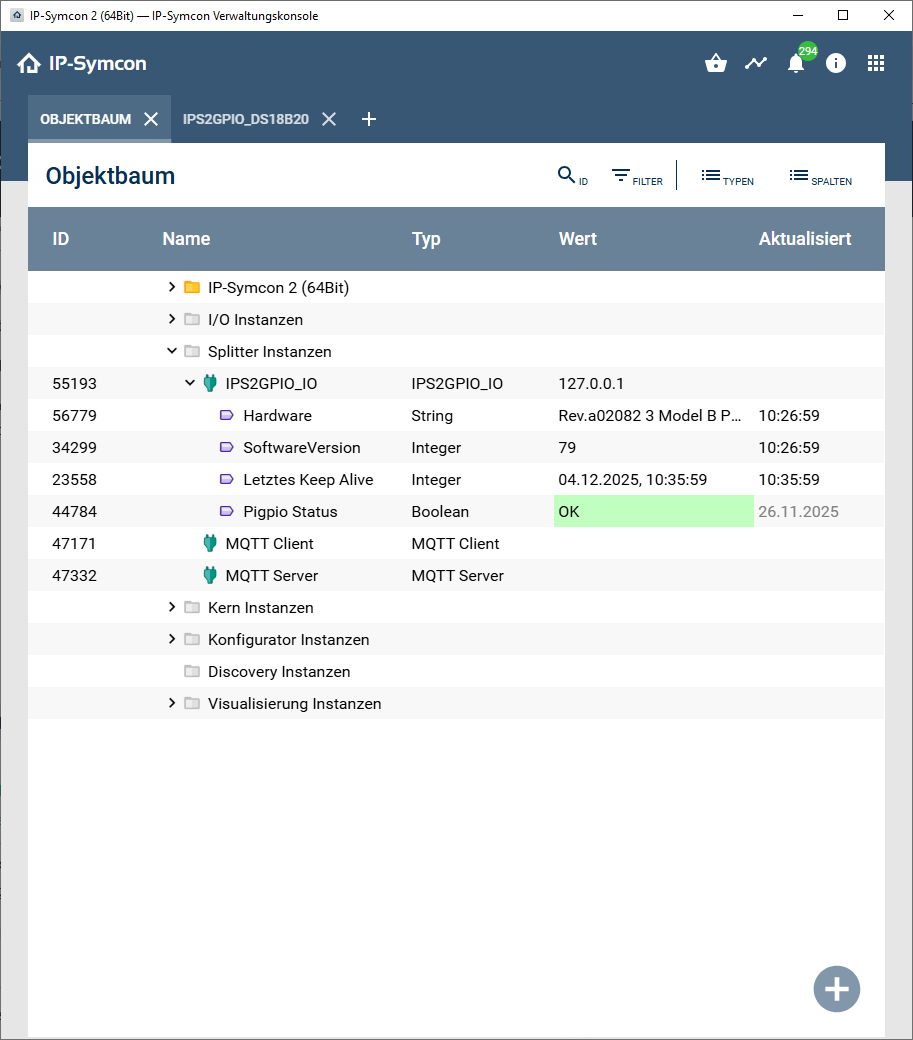Click the IP-Symcon home logo icon

click(x=29, y=64)
